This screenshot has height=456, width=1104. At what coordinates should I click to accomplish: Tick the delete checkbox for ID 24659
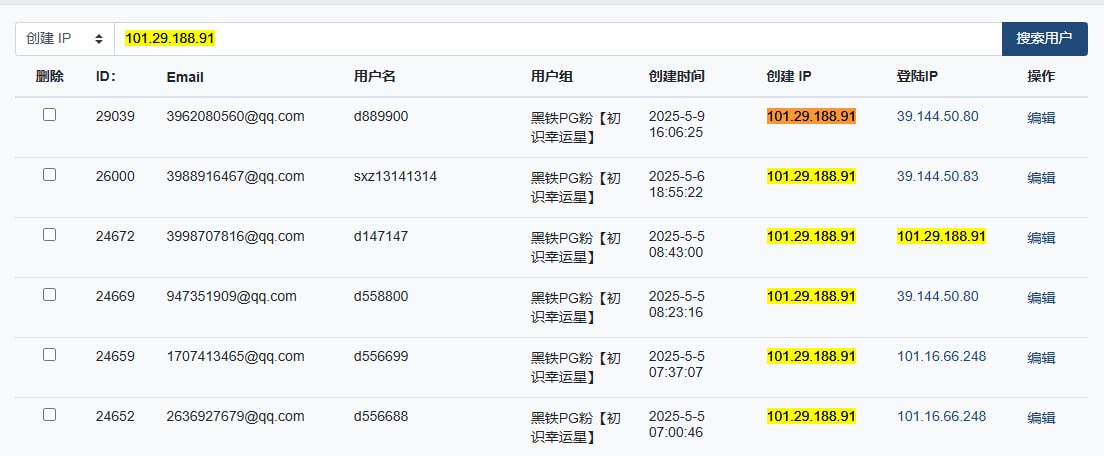[49, 355]
